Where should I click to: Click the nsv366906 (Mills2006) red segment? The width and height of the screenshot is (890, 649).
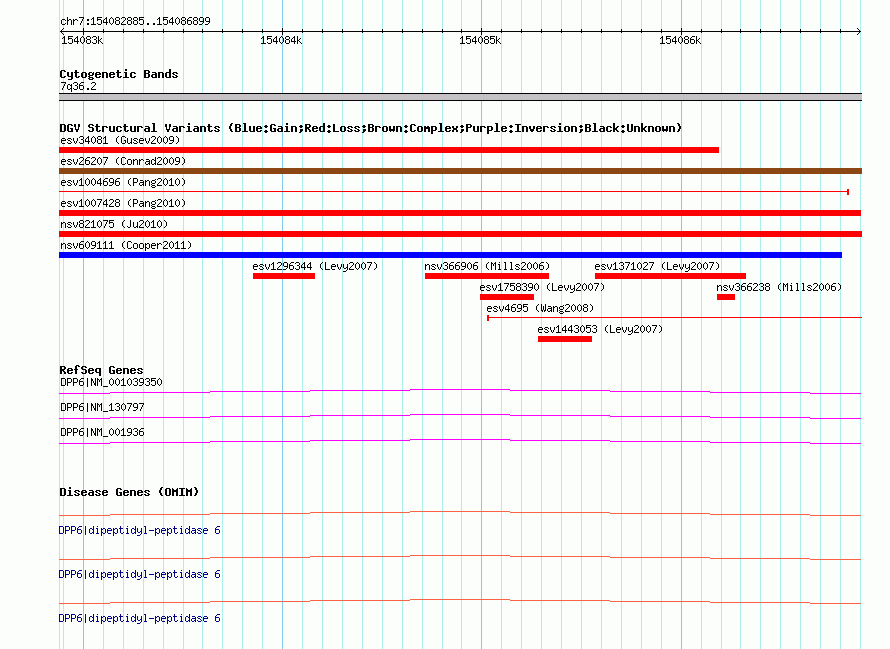point(487,276)
